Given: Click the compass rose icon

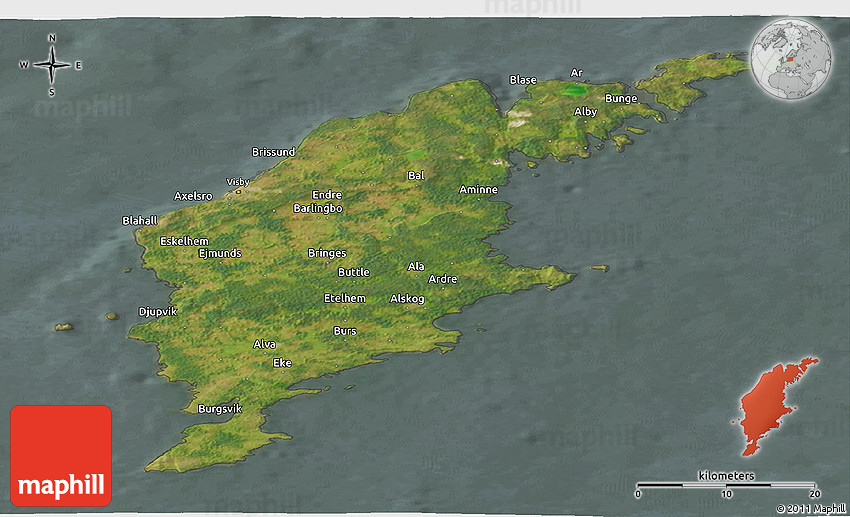Looking at the screenshot, I should click(x=51, y=66).
